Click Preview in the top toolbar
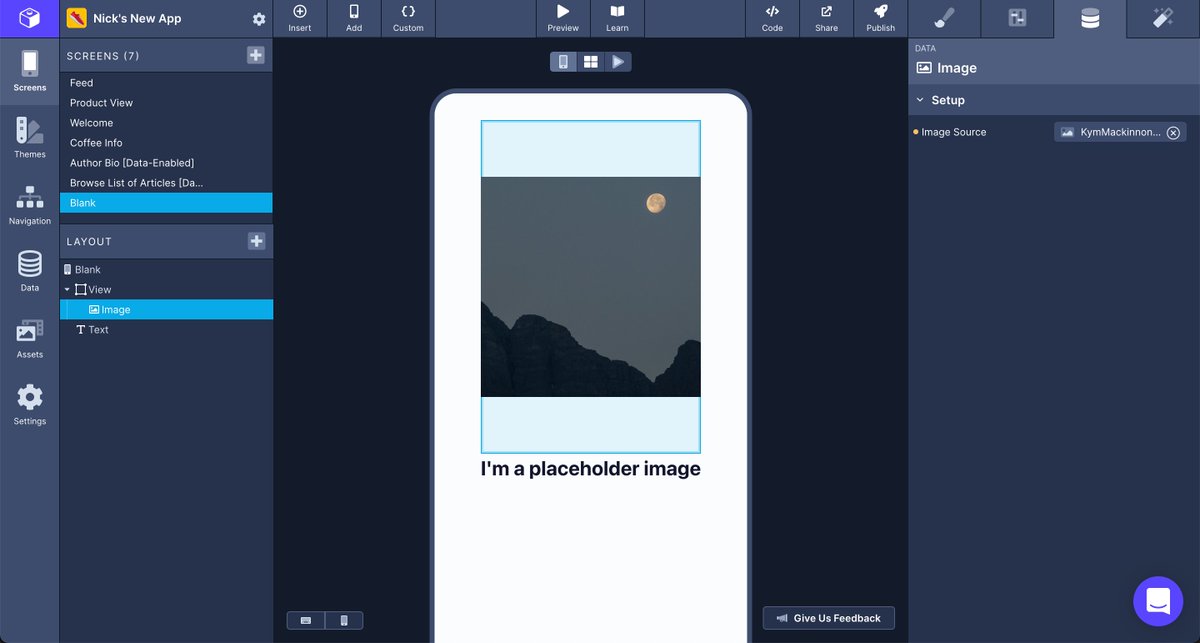Viewport: 1200px width, 643px height. [562, 18]
